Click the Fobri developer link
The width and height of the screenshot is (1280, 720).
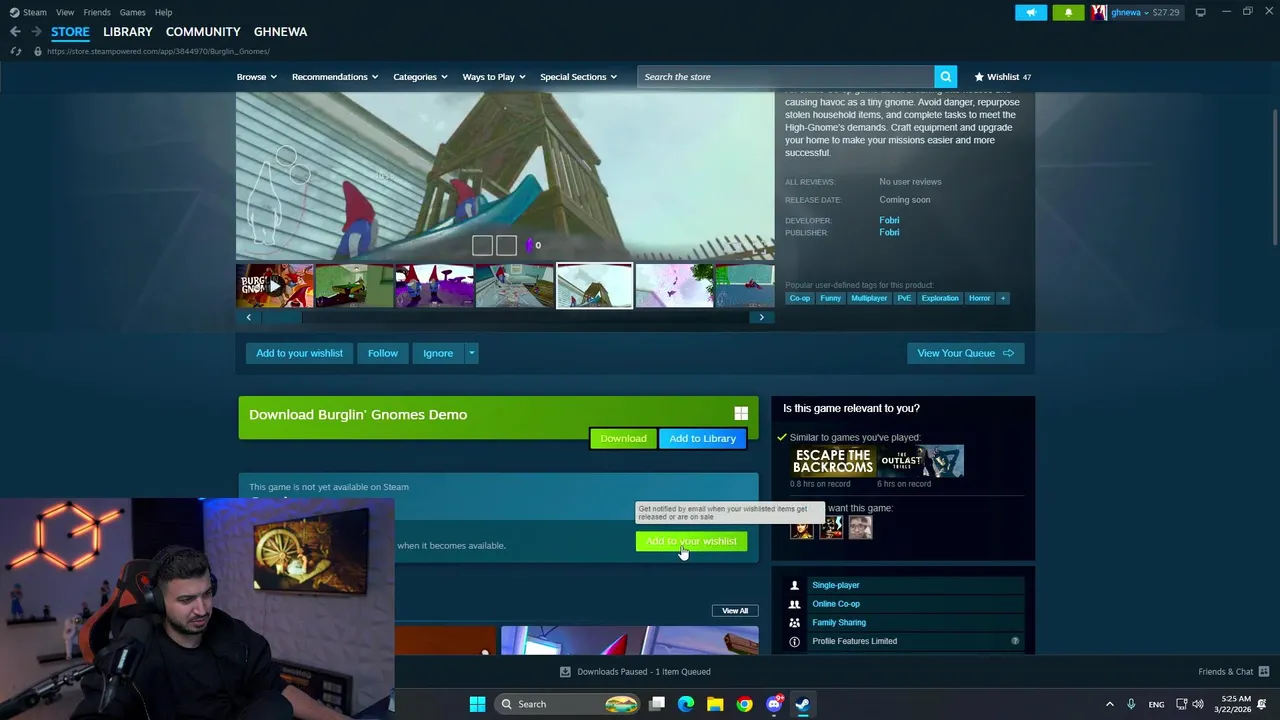coord(889,220)
